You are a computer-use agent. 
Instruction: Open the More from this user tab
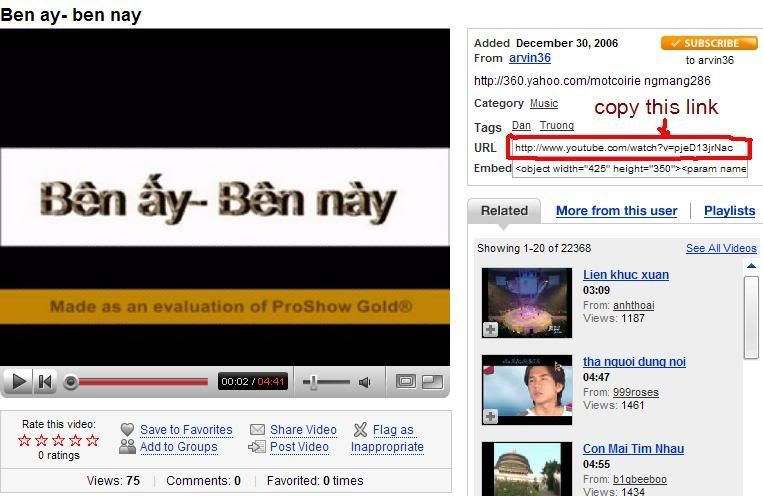(x=617, y=211)
